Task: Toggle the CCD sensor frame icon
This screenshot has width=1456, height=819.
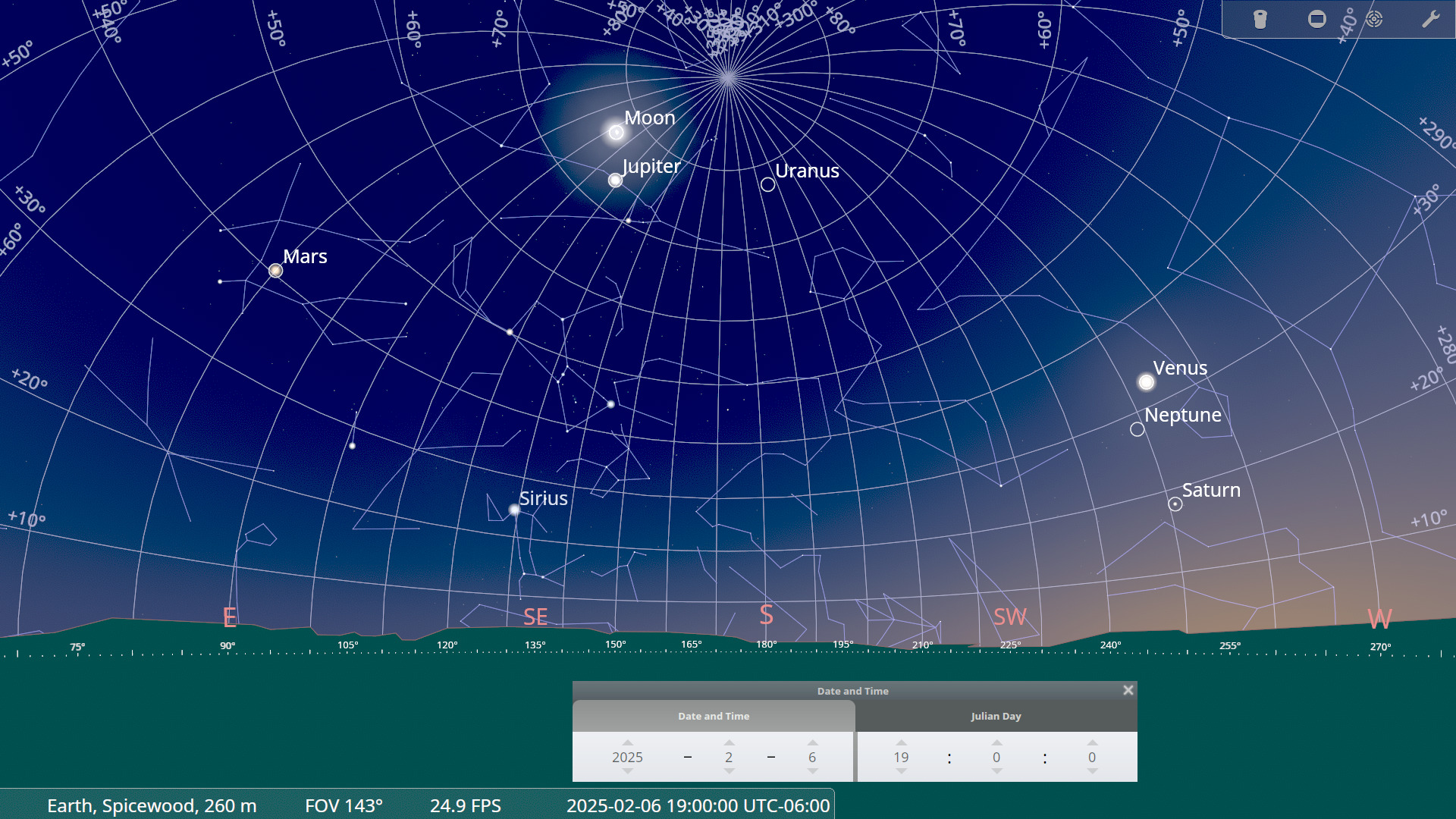Action: pos(1317,19)
